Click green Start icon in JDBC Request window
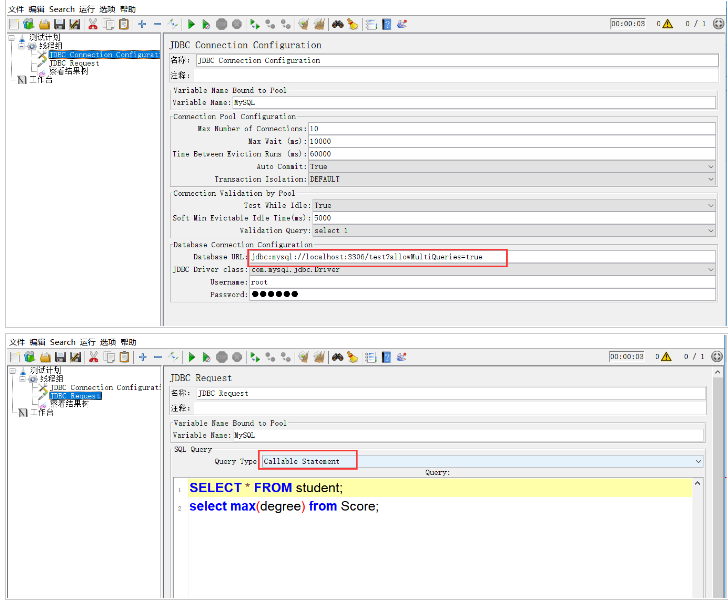The image size is (728, 603). pos(191,357)
